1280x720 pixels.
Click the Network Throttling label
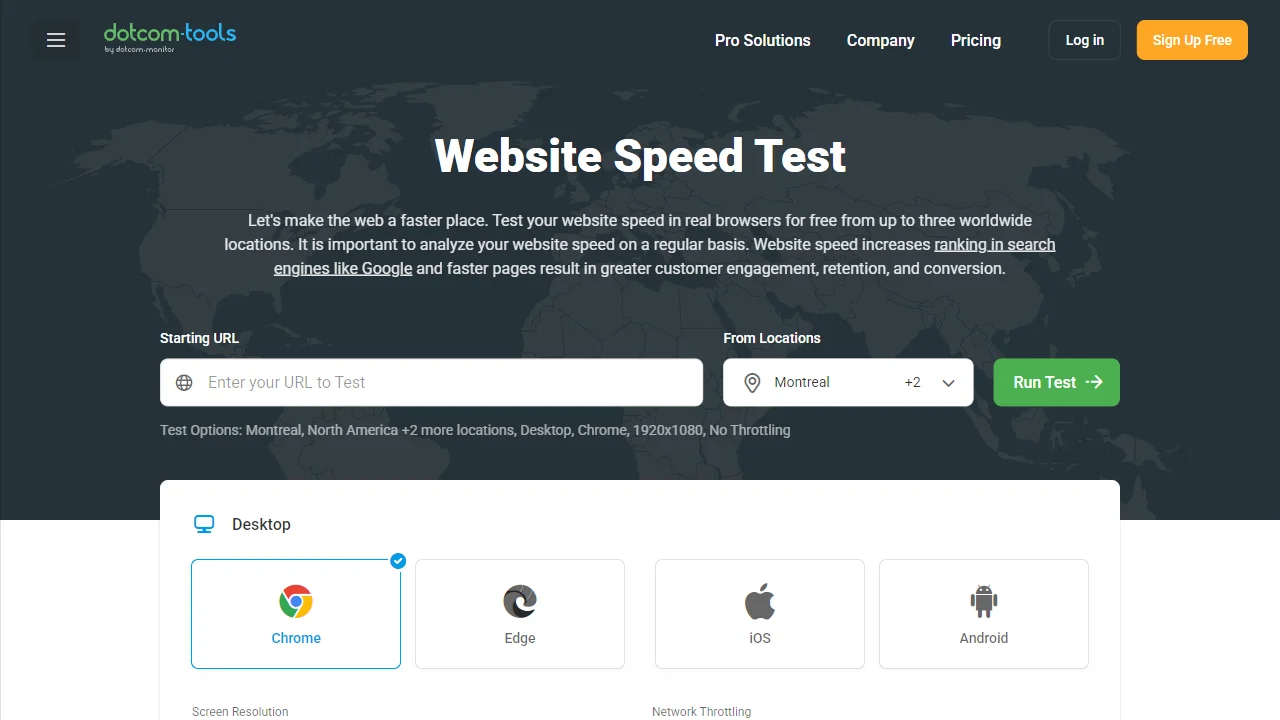click(701, 712)
